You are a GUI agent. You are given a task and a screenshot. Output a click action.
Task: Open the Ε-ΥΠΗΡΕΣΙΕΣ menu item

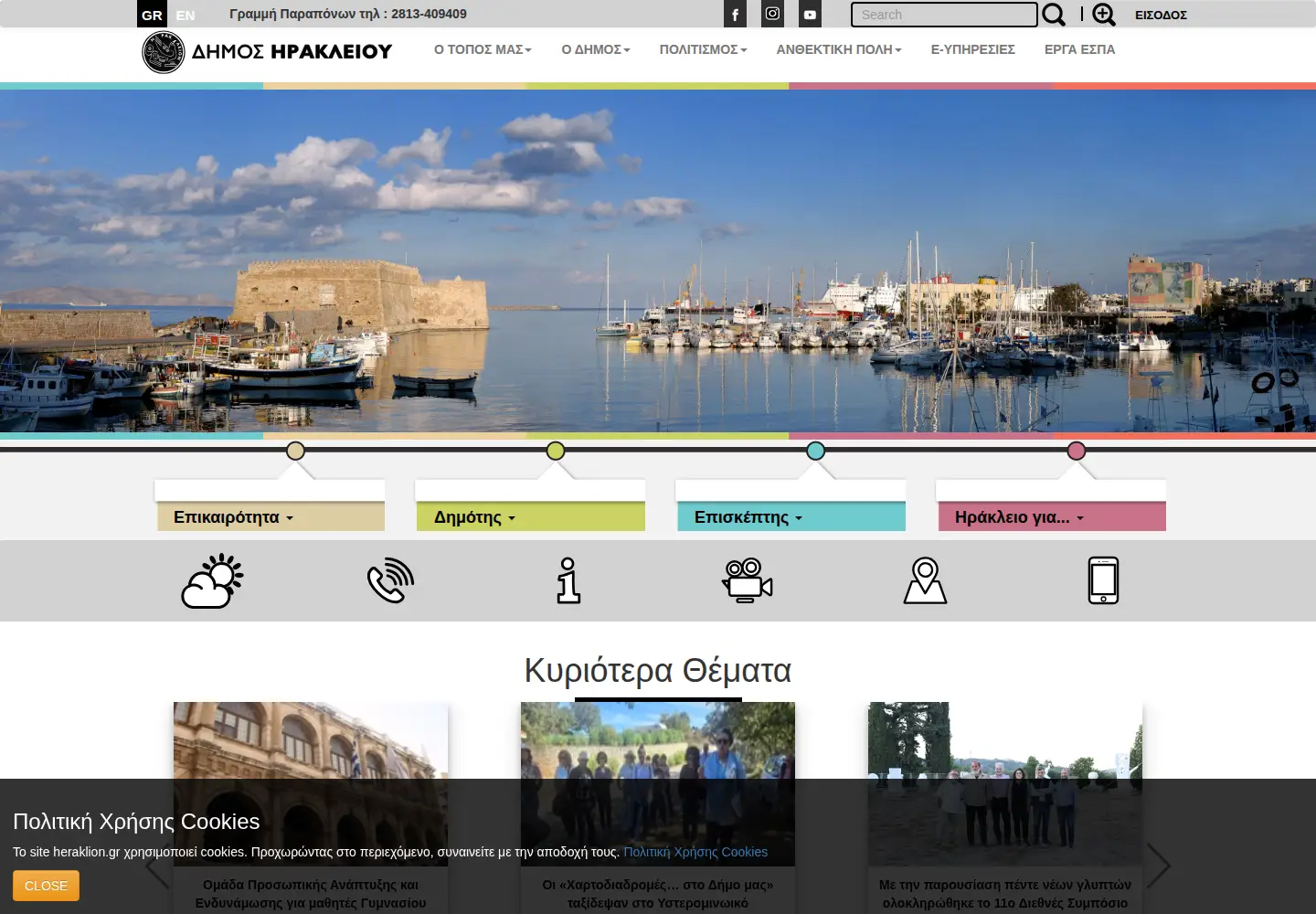point(972,49)
